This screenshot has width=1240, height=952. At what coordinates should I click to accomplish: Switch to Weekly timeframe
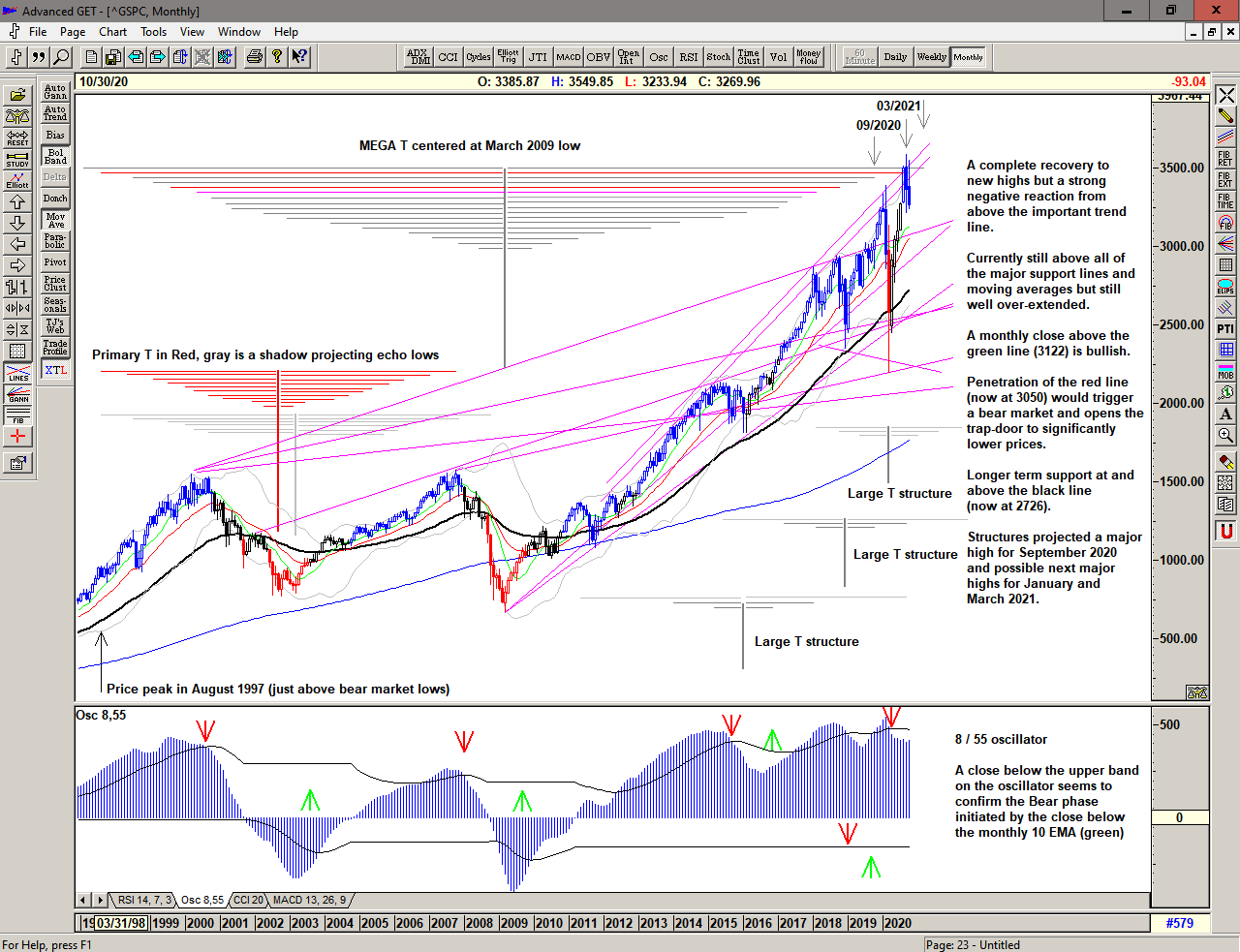[931, 57]
